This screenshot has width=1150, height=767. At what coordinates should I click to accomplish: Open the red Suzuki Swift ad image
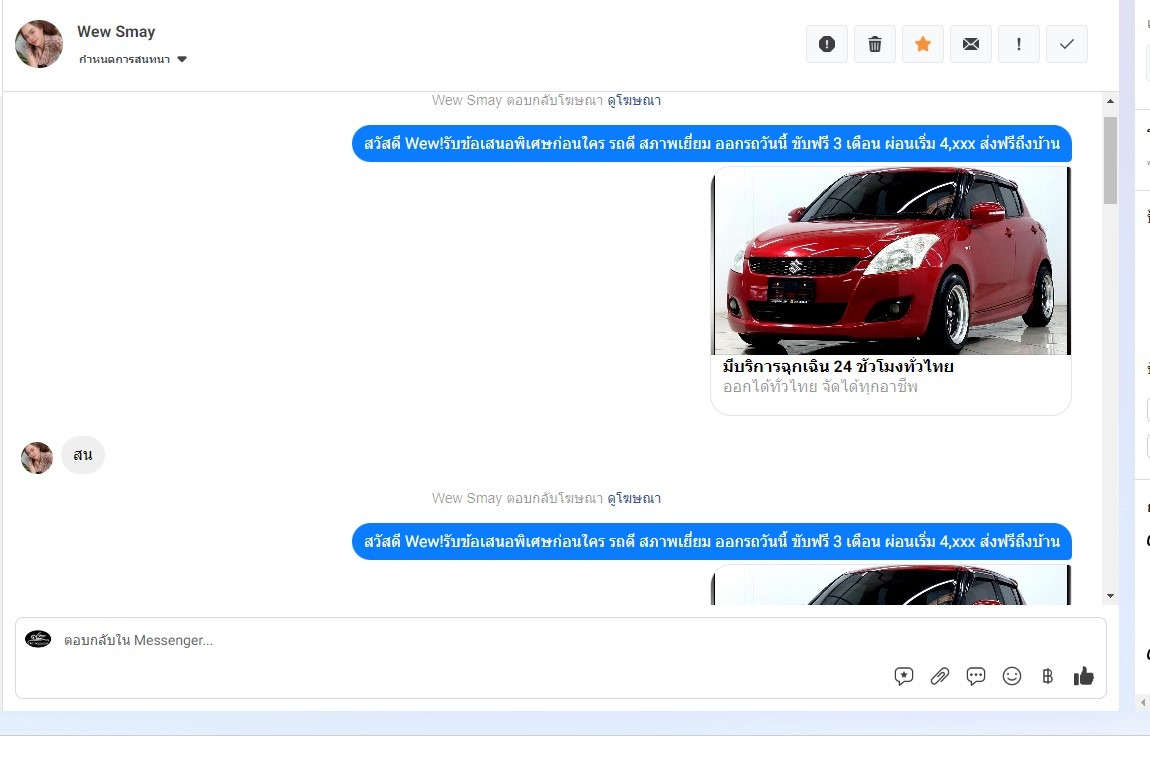(x=891, y=261)
